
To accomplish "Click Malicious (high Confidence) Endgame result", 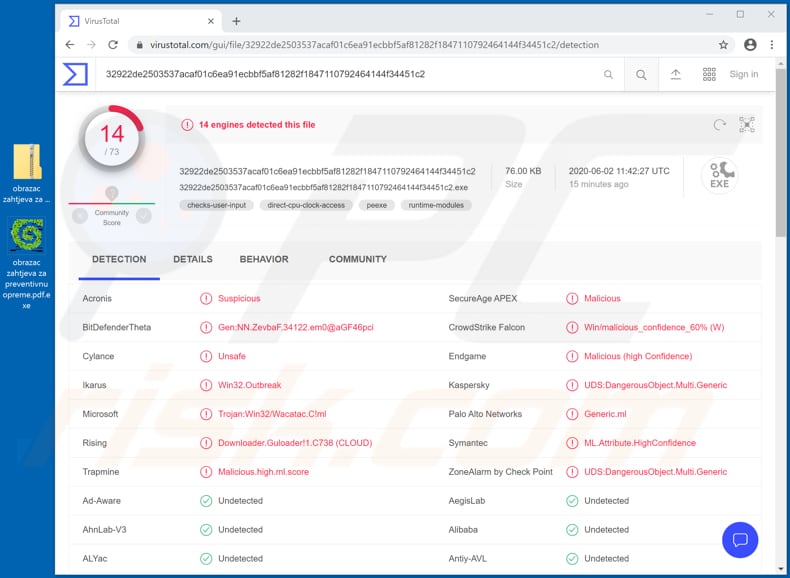I will tap(638, 356).
